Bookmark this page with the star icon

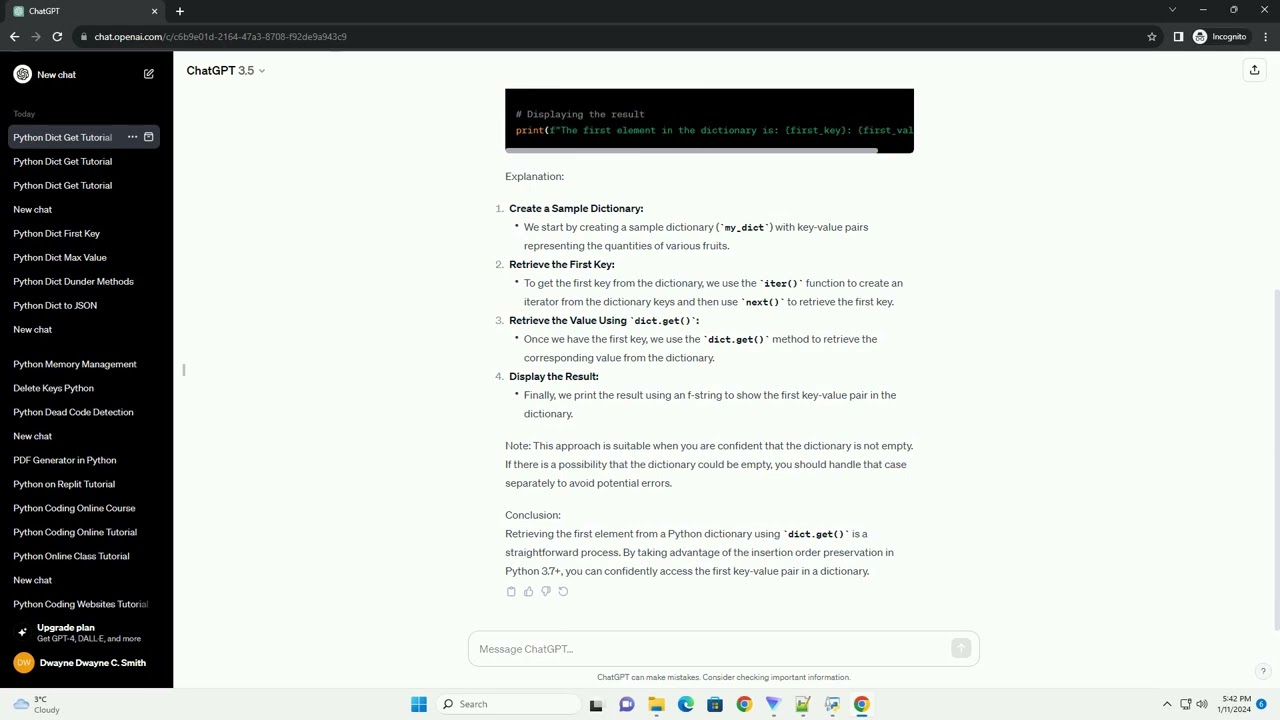[1152, 37]
